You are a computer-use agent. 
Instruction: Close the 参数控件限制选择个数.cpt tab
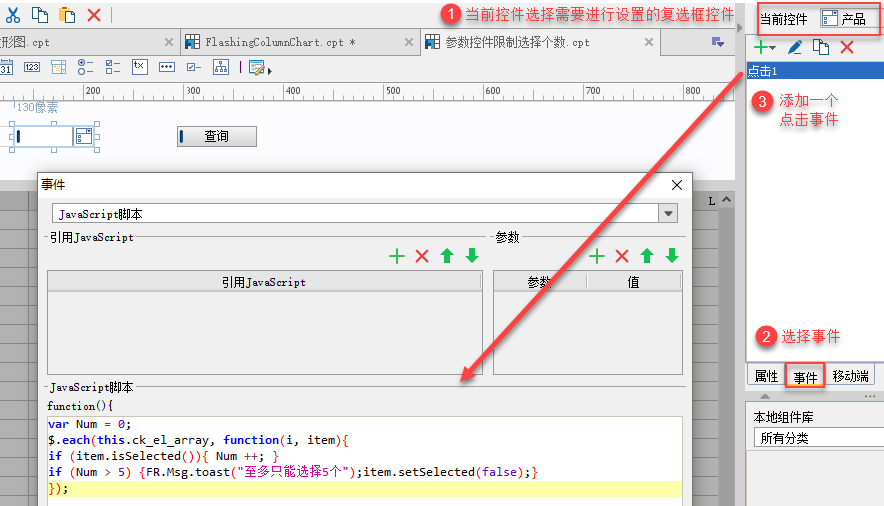tap(649, 42)
